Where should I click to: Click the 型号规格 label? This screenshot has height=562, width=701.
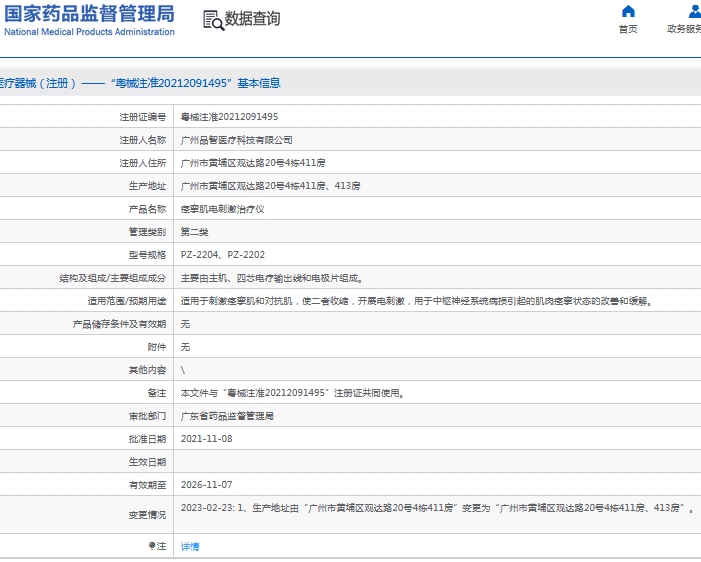(x=147, y=254)
